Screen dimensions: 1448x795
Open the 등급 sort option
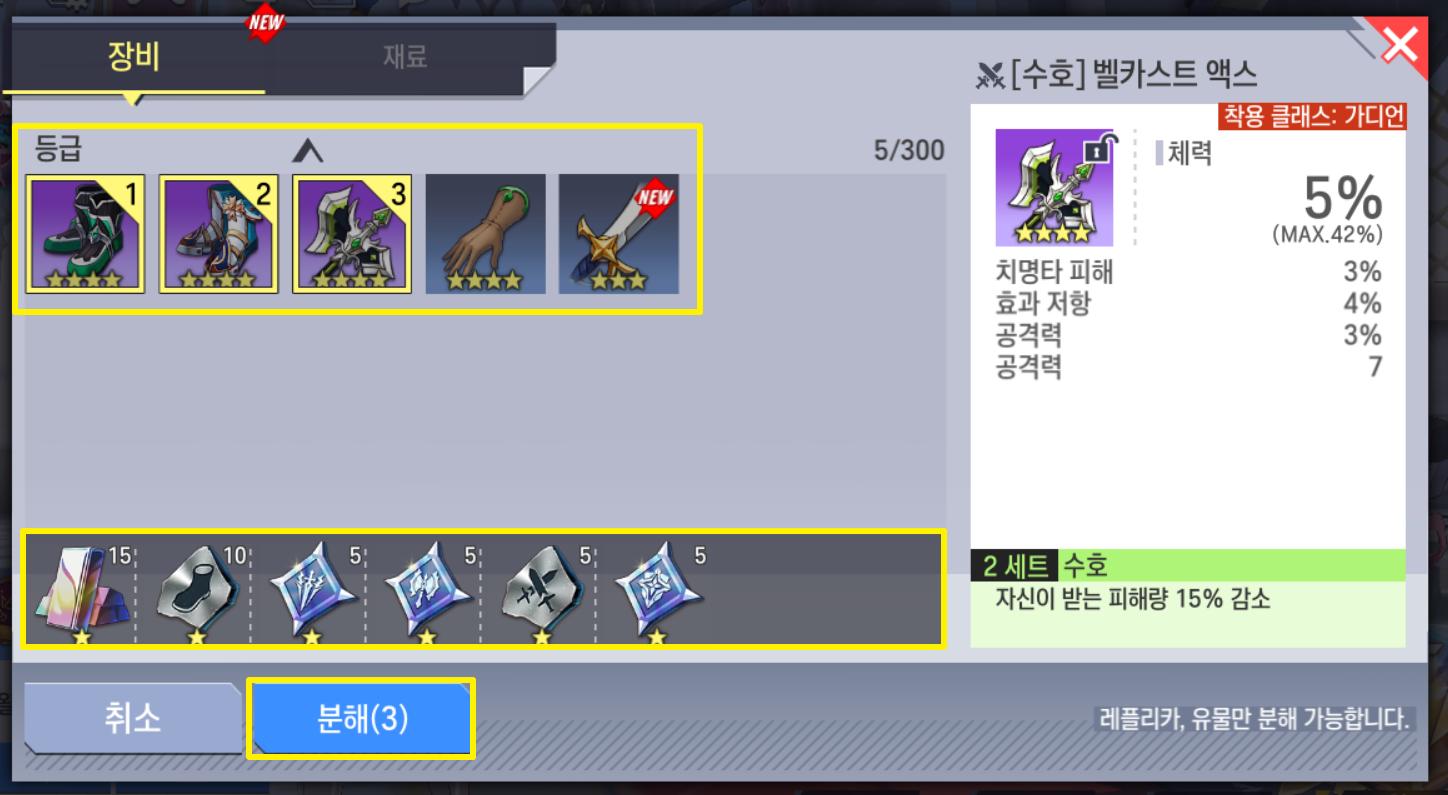point(59,150)
